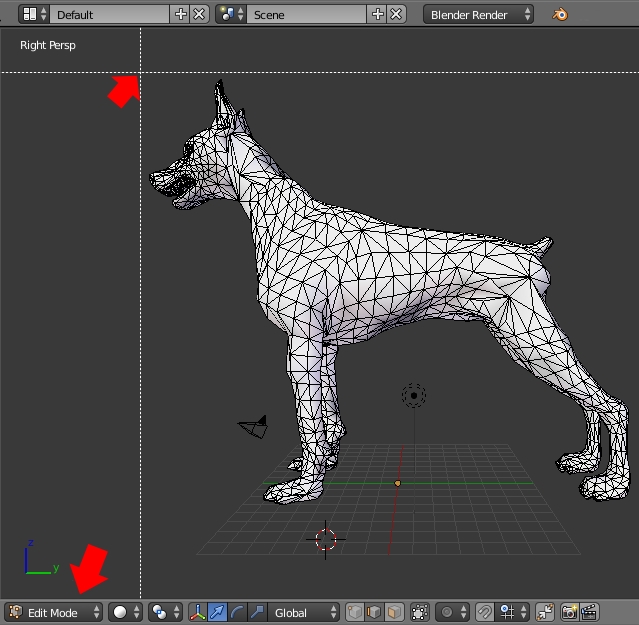Delete the current Scene

(x=397, y=14)
